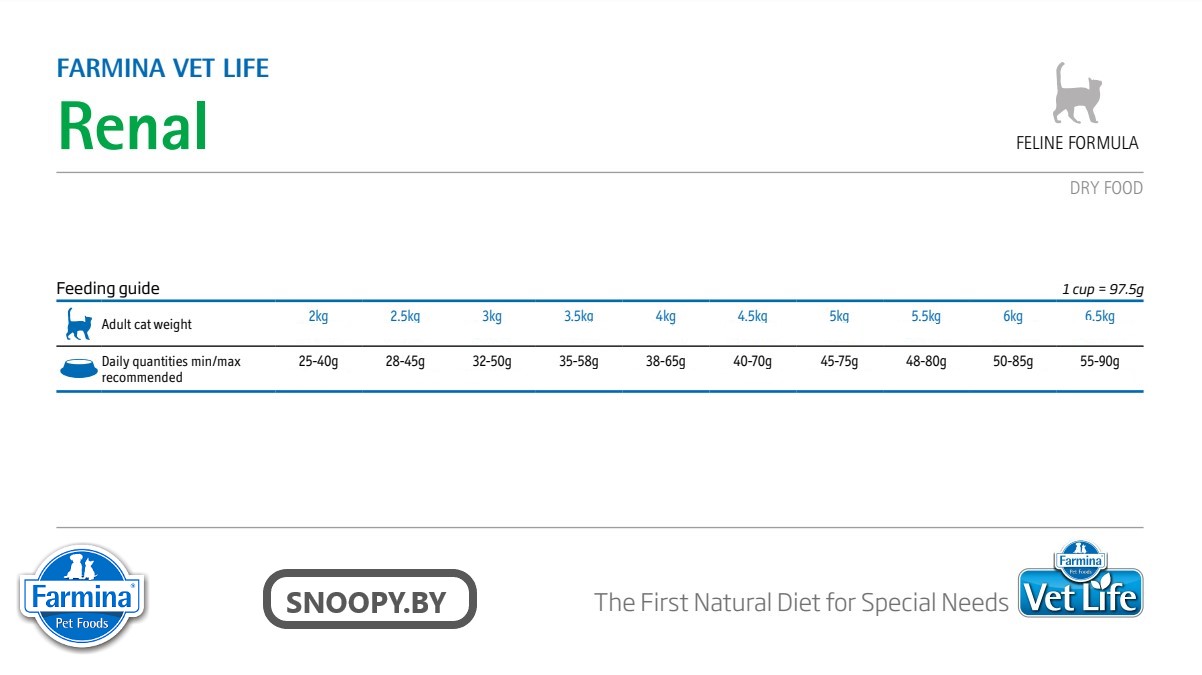Click the 38-65g daily quantity value
1202x675 pixels.
(x=665, y=361)
